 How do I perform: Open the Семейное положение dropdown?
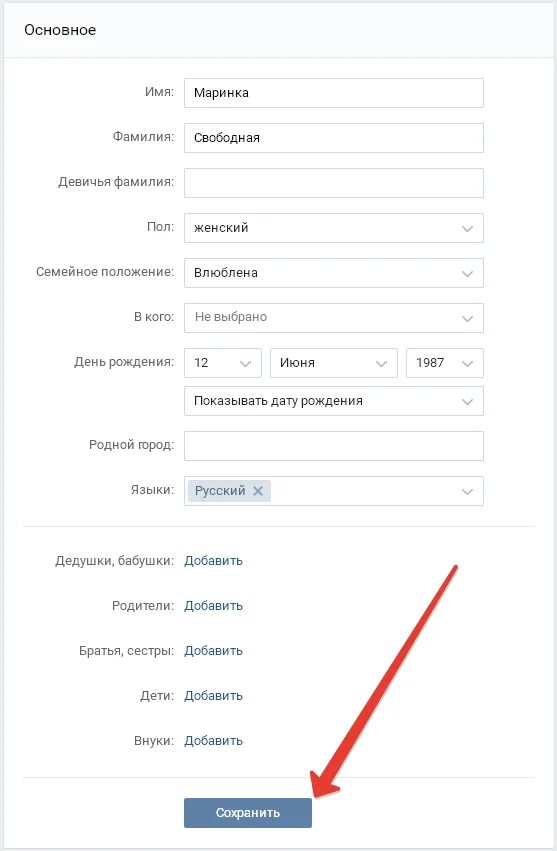tap(333, 273)
